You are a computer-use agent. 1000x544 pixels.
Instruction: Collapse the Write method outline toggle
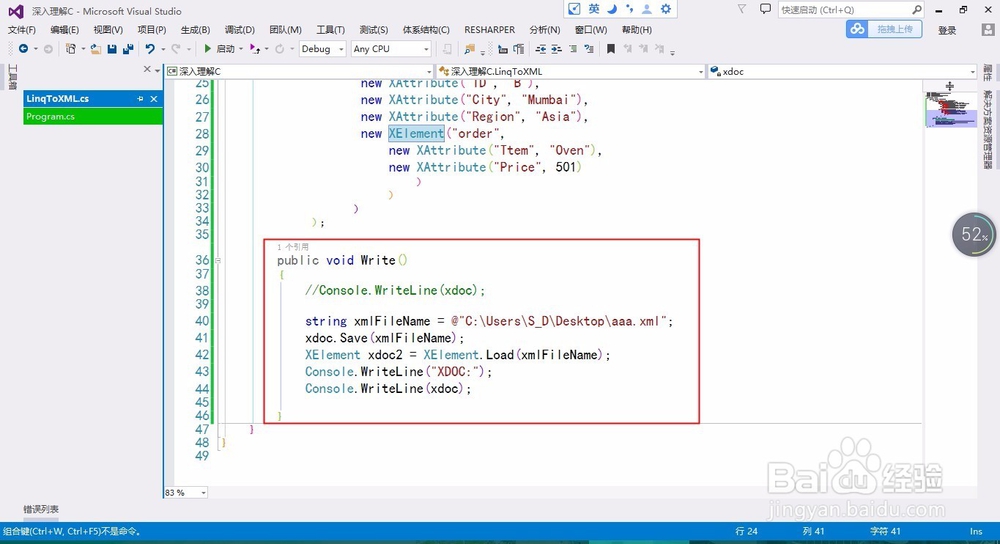coord(218,260)
